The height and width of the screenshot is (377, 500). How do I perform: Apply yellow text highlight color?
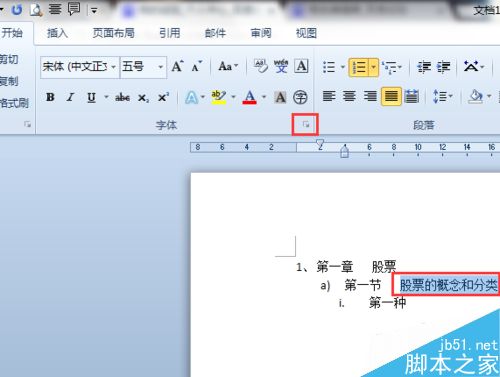click(218, 97)
